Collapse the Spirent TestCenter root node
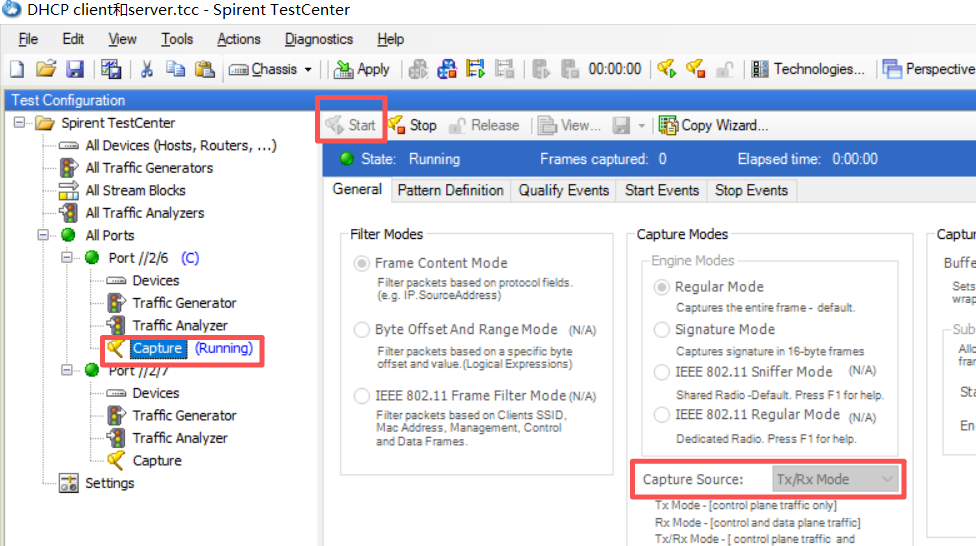 (20, 122)
